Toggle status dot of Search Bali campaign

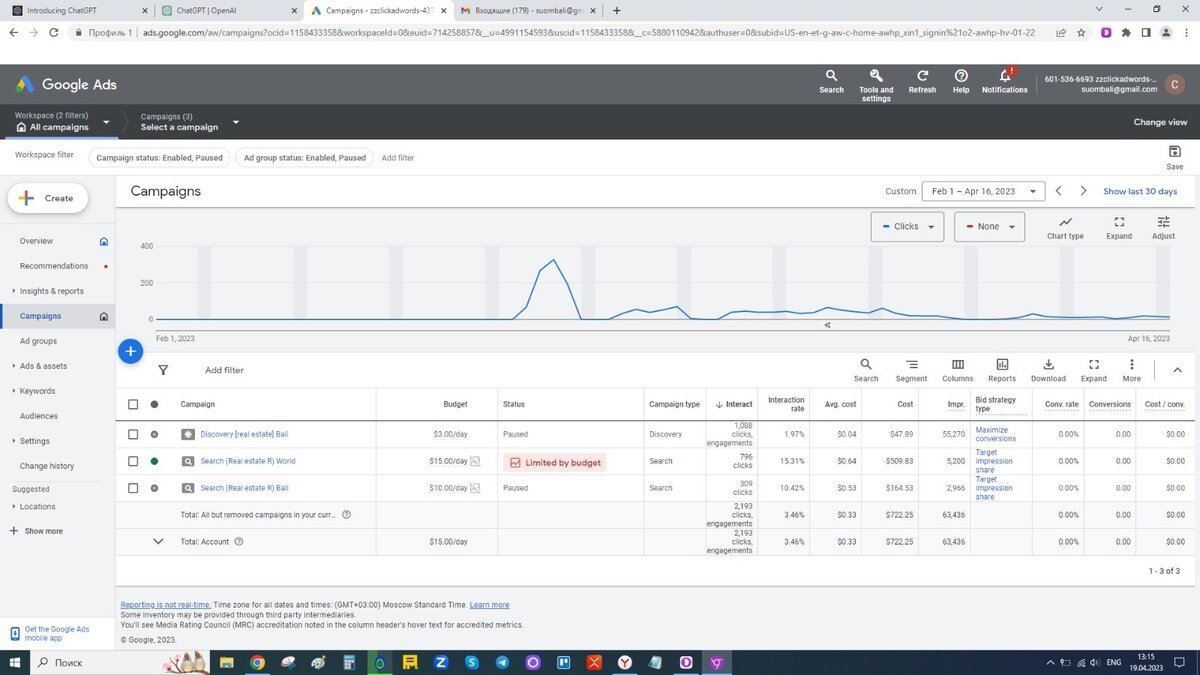[x=154, y=488]
